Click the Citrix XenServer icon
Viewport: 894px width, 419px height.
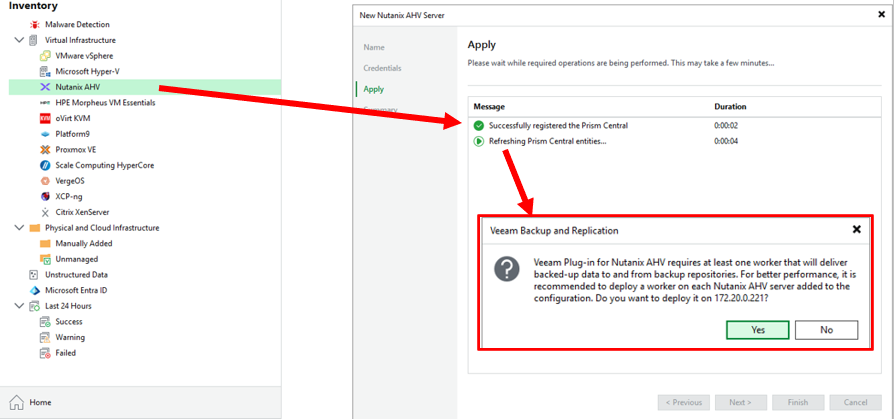pos(45,213)
